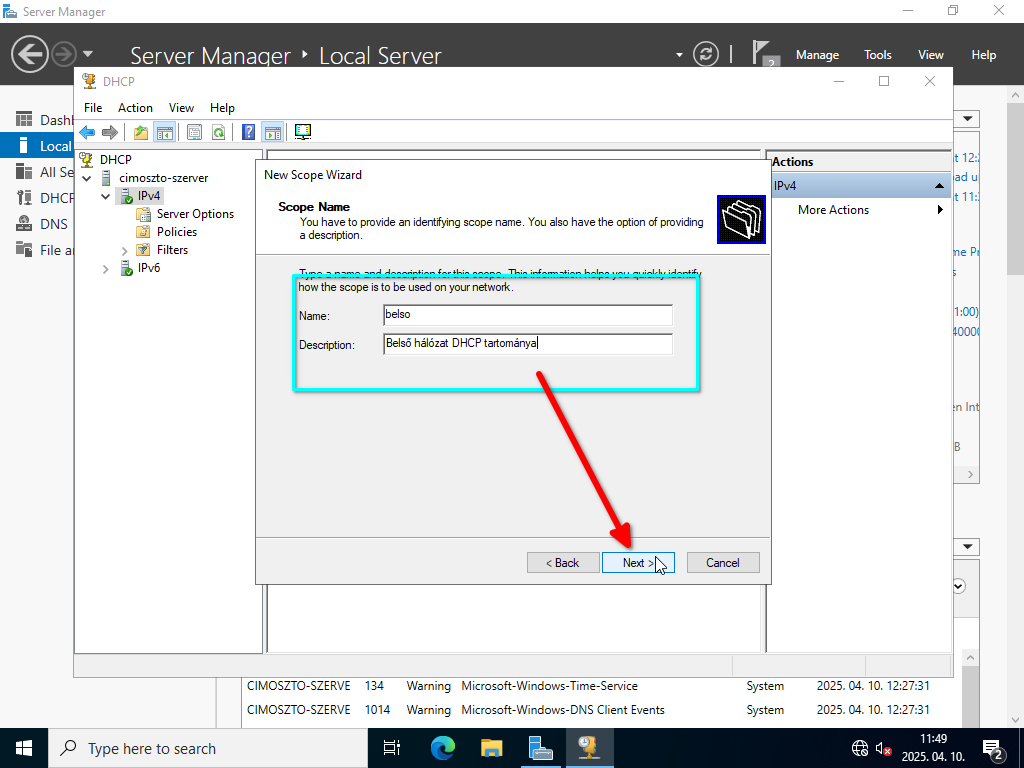The height and width of the screenshot is (768, 1024).
Task: Collapse the cimoszto-szerver tree node
Action: pos(87,178)
